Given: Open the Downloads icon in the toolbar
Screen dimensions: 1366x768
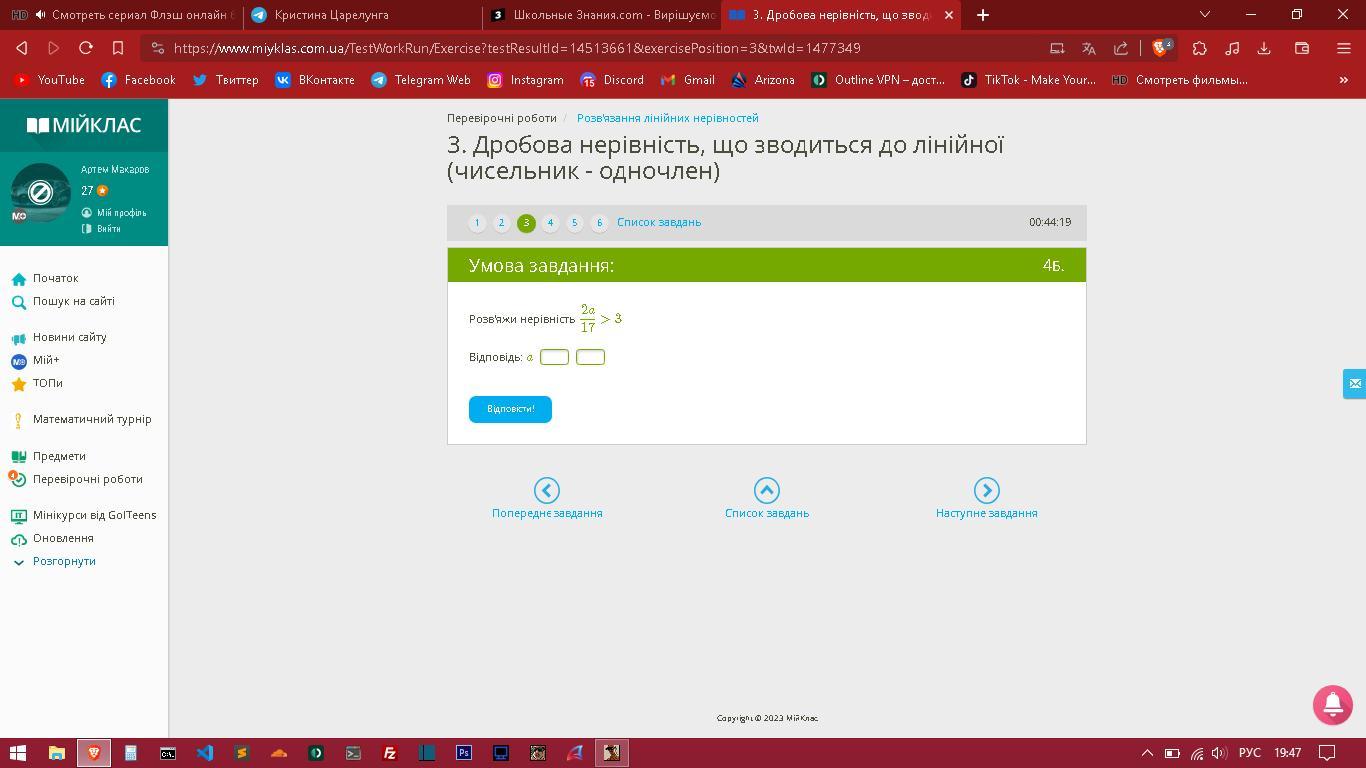Looking at the screenshot, I should tap(1264, 48).
